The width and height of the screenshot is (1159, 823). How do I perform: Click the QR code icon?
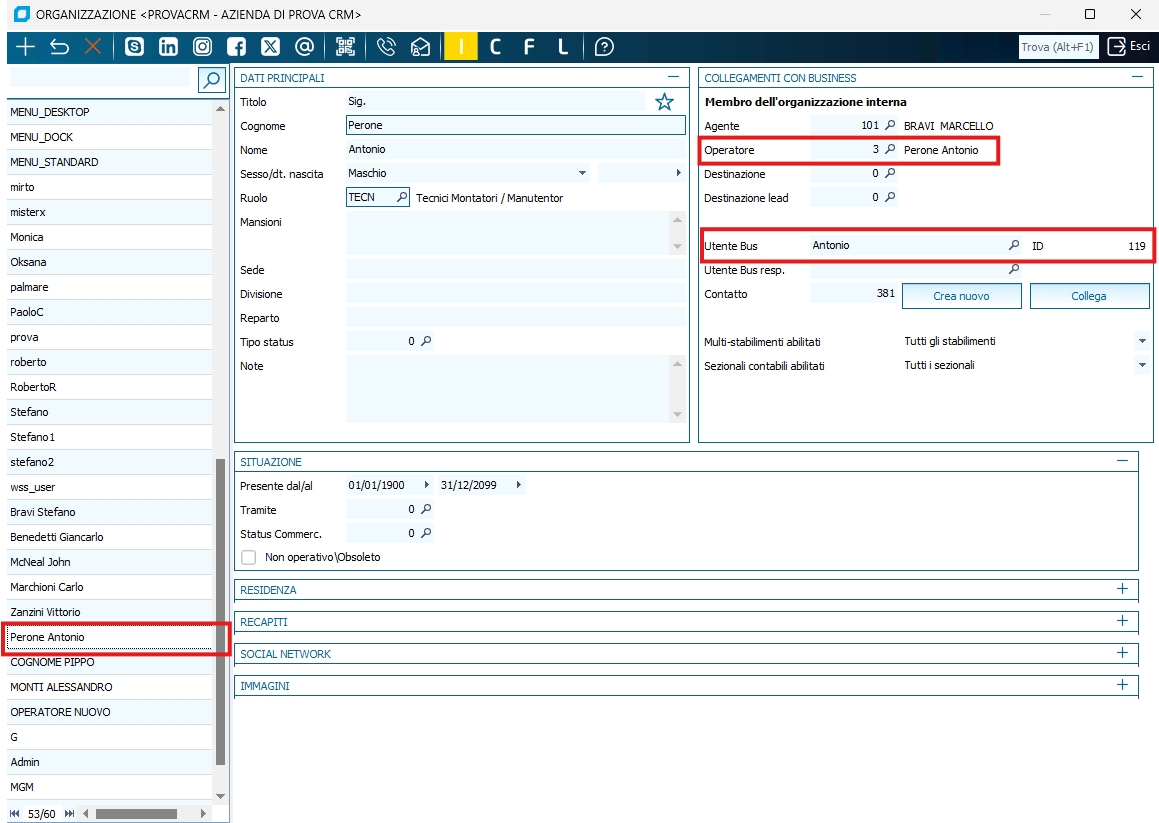[345, 47]
